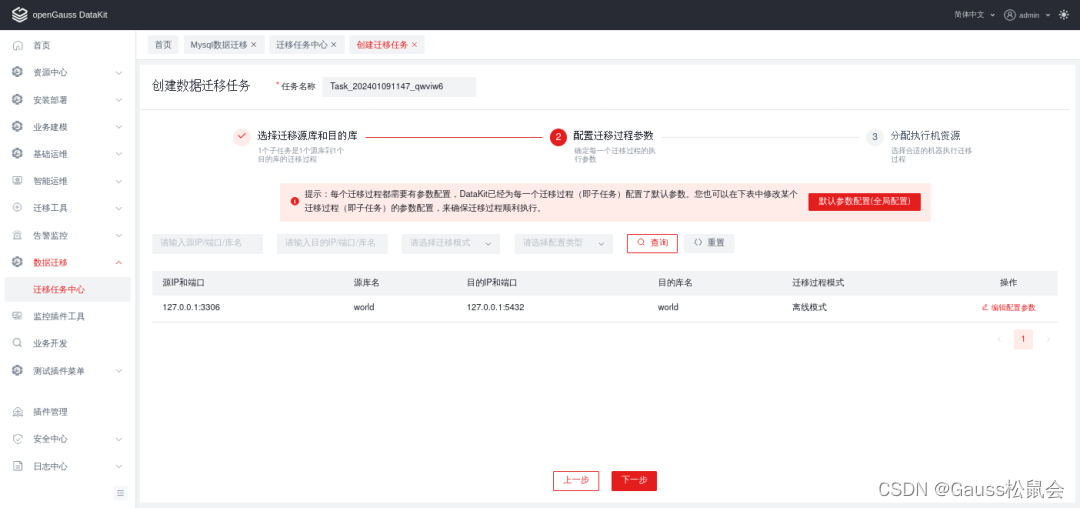Click the 默认参数配置(全局配置) button
This screenshot has height=508, width=1080.
pyautogui.click(x=864, y=202)
